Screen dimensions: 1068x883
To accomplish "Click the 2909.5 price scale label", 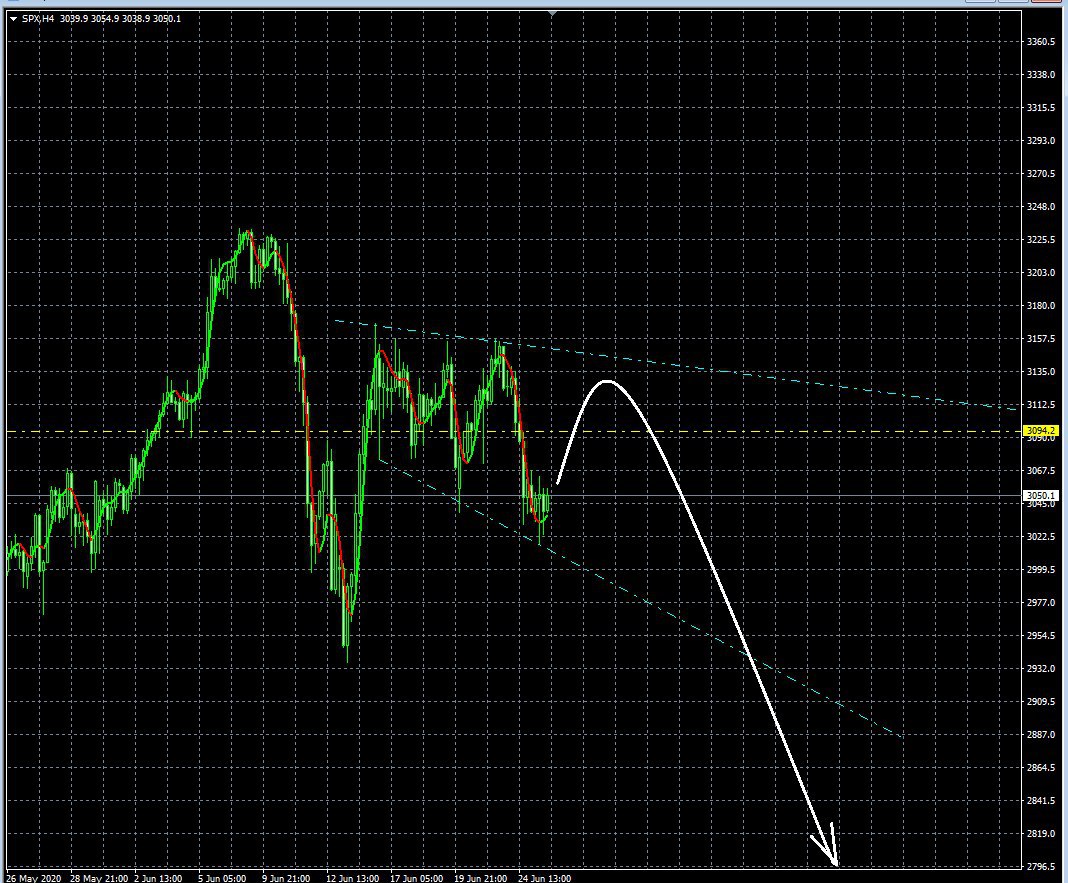I will 1041,702.
